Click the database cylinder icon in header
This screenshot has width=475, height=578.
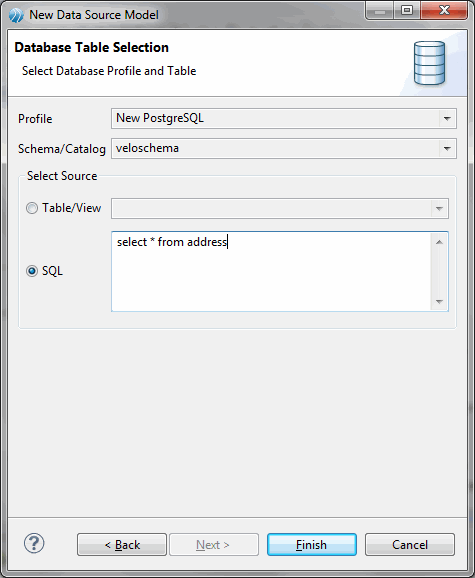point(429,63)
